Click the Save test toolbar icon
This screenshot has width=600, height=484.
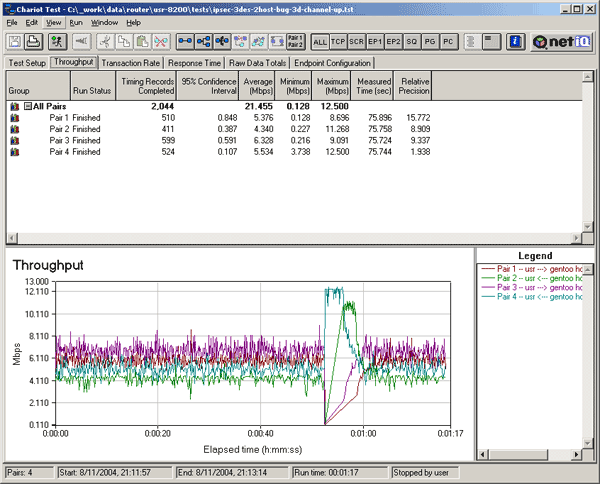tap(16, 42)
